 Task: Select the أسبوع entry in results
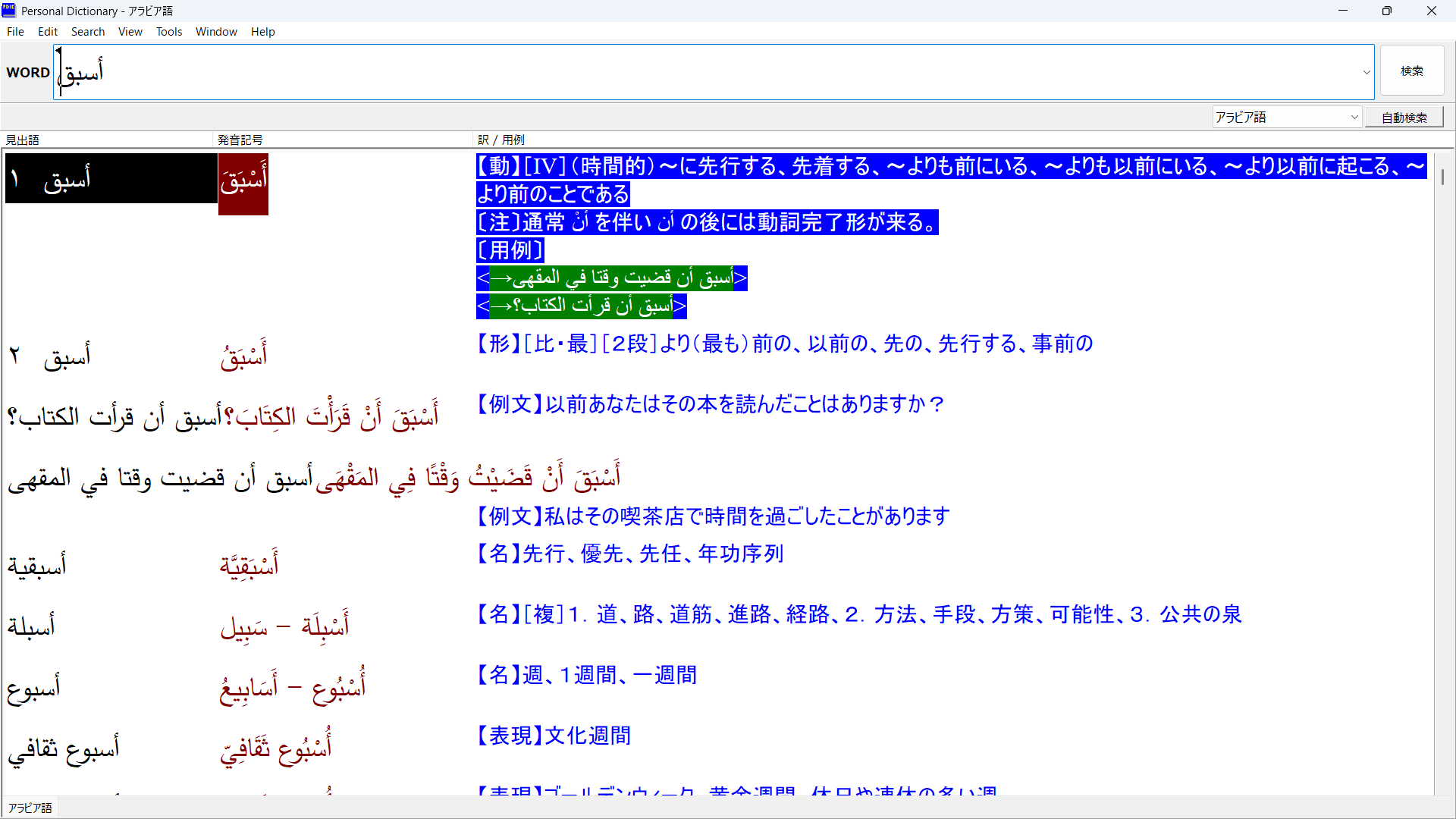(34, 689)
